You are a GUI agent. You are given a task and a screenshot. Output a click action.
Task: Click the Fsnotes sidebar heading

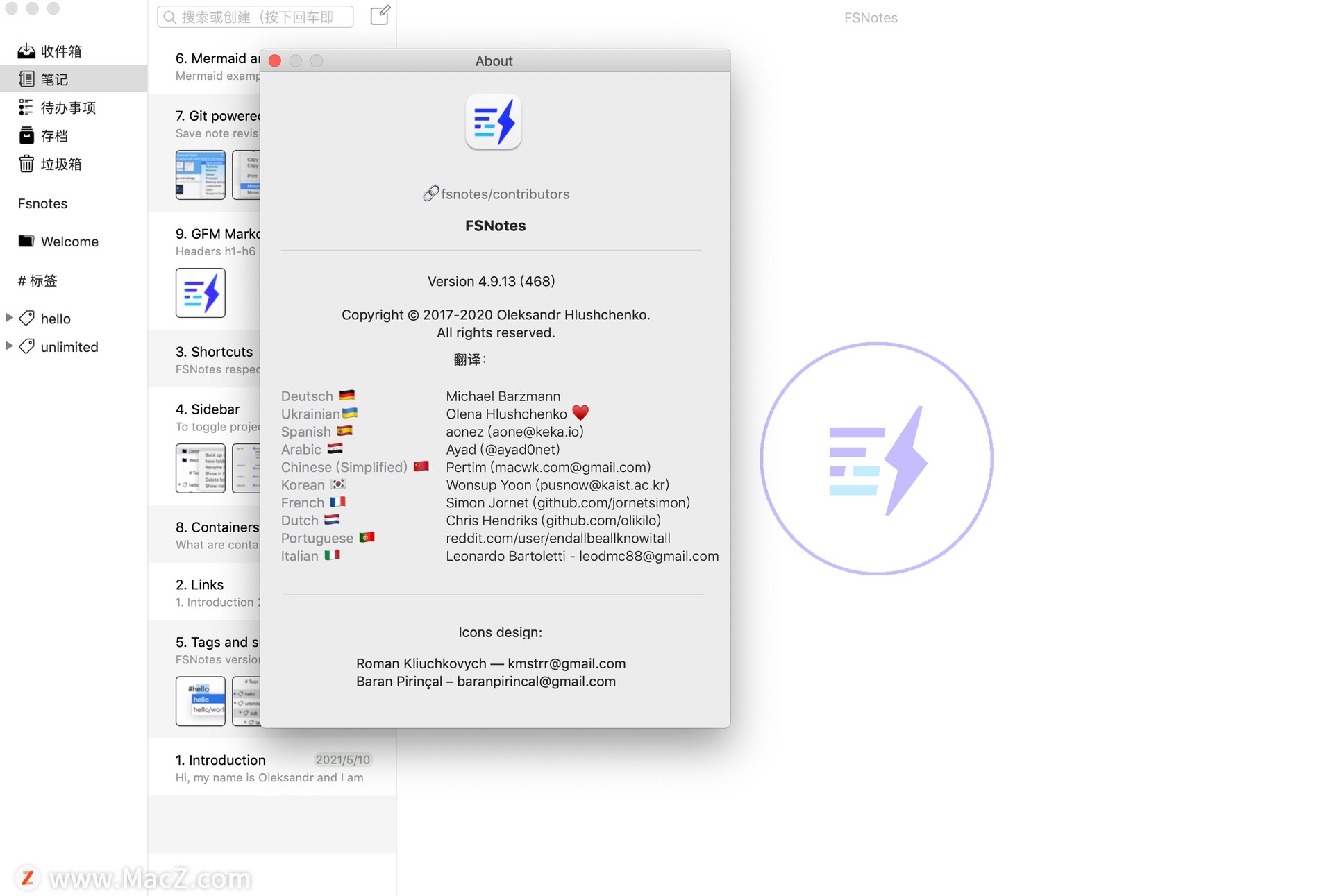pos(43,203)
